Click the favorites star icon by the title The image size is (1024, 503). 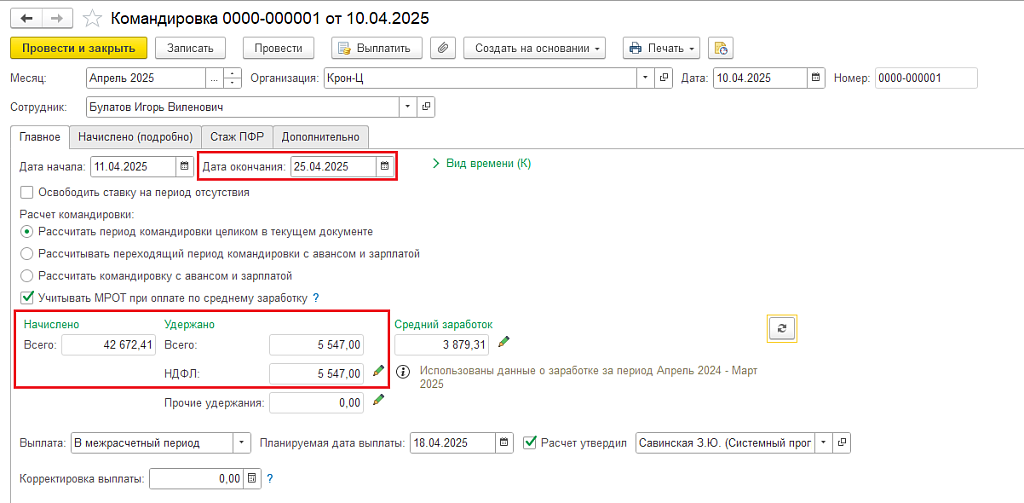91,19
